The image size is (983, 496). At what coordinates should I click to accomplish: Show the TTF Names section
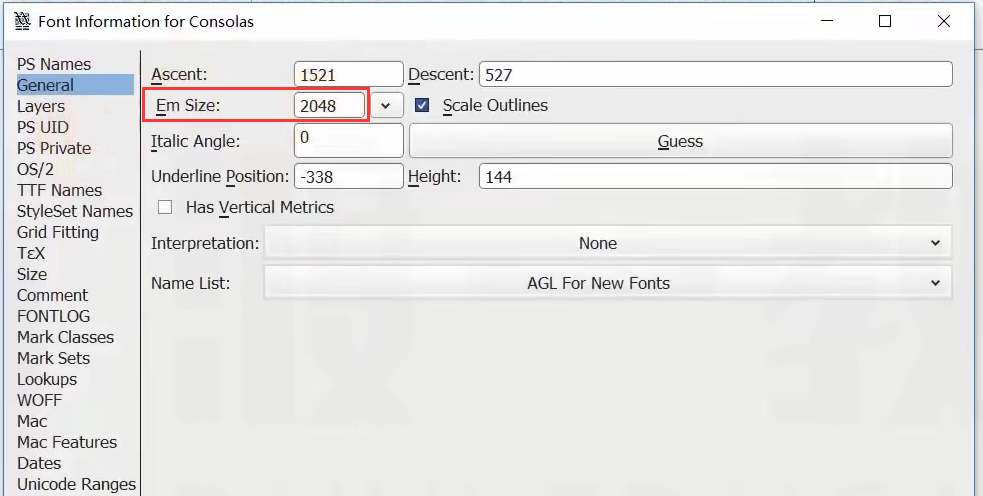coord(59,190)
